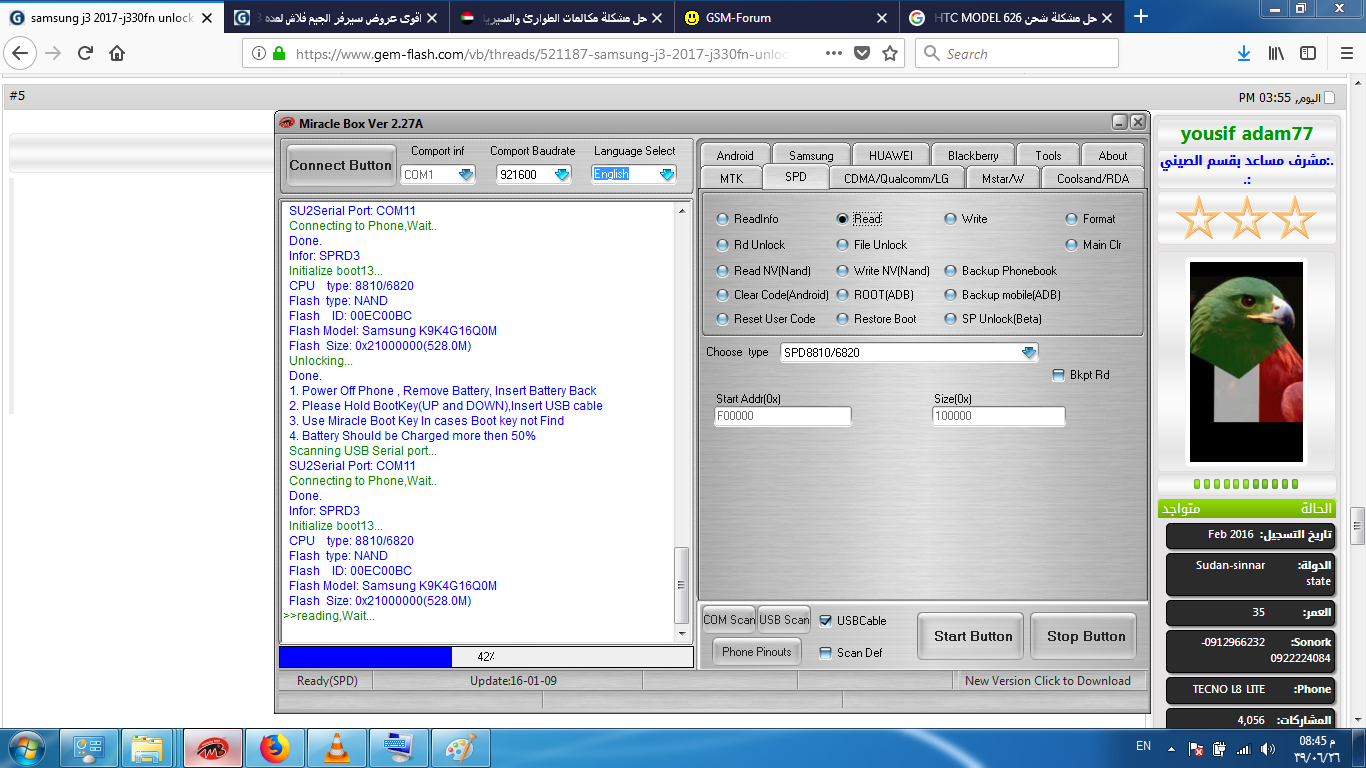Select the Rd Unlock radio option

pos(724,245)
